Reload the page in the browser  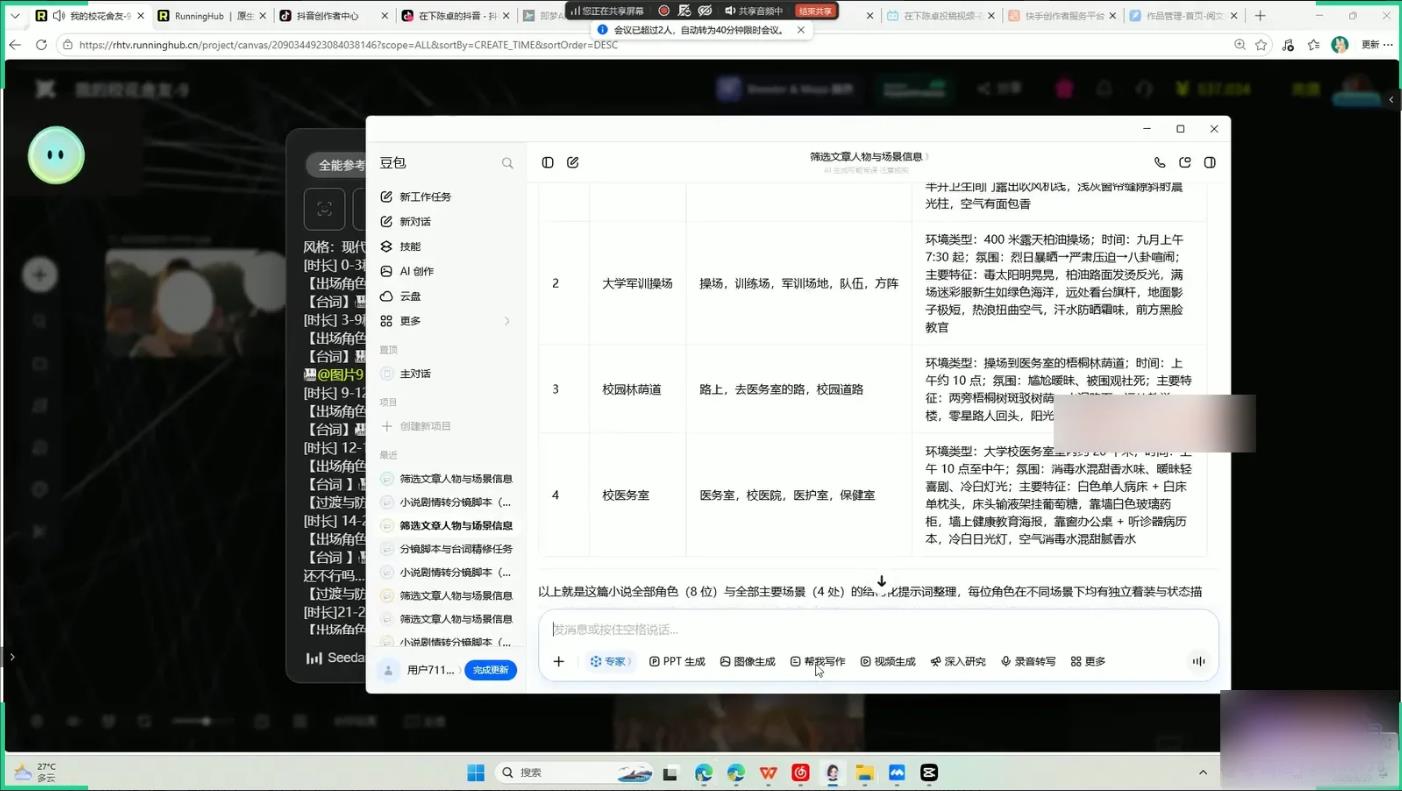(41, 45)
